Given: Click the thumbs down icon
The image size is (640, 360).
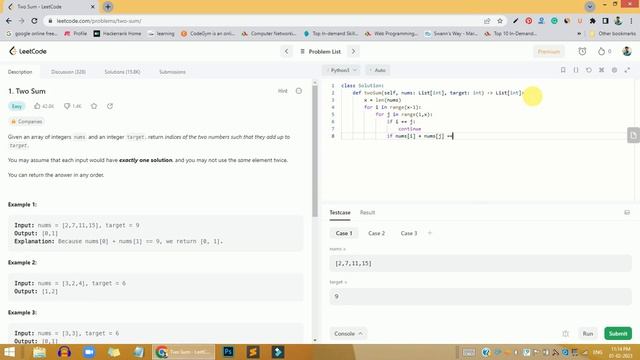Looking at the screenshot, I should [x=67, y=106].
